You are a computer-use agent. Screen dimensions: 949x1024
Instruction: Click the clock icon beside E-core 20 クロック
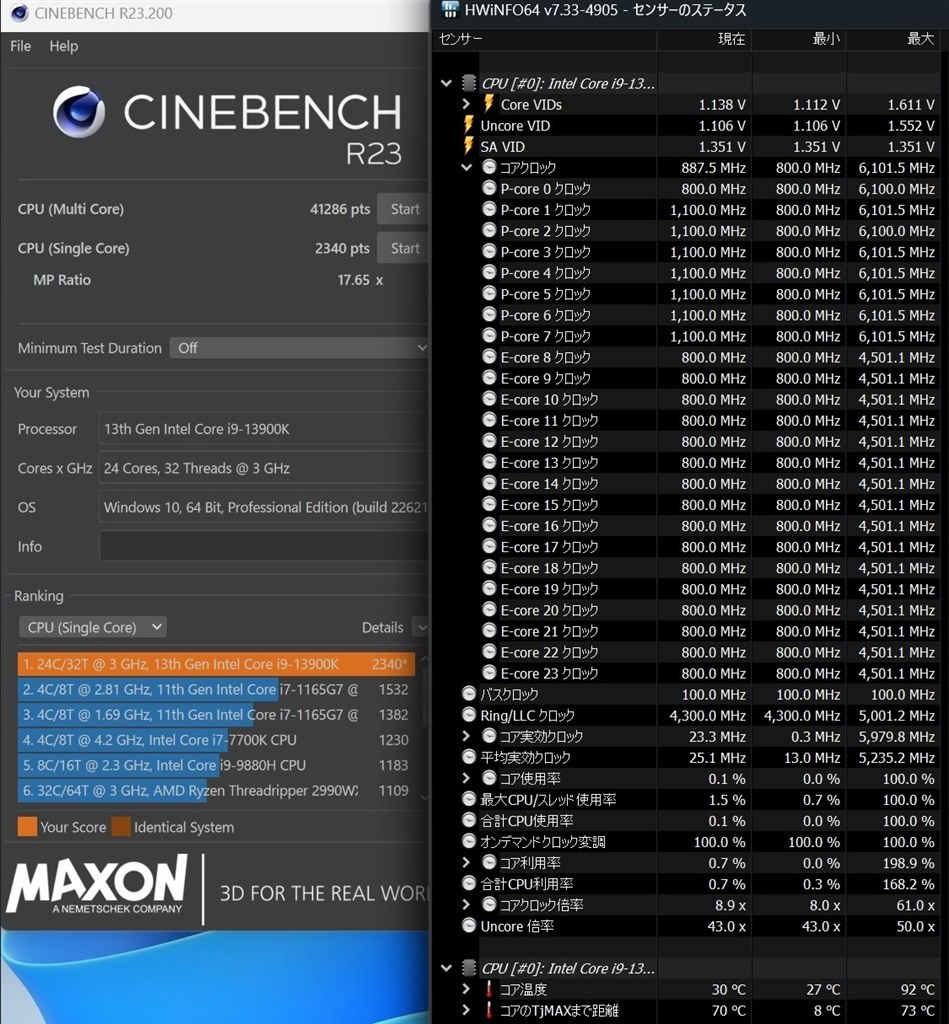(x=489, y=609)
